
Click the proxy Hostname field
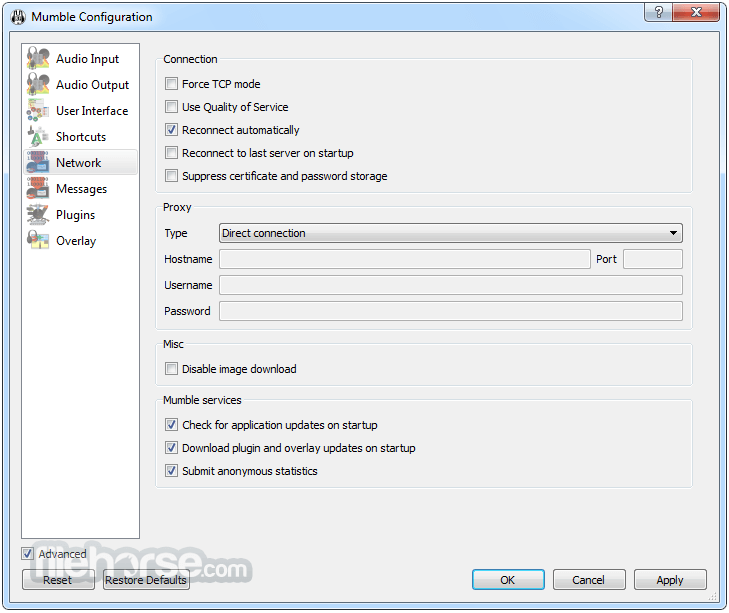(x=404, y=259)
